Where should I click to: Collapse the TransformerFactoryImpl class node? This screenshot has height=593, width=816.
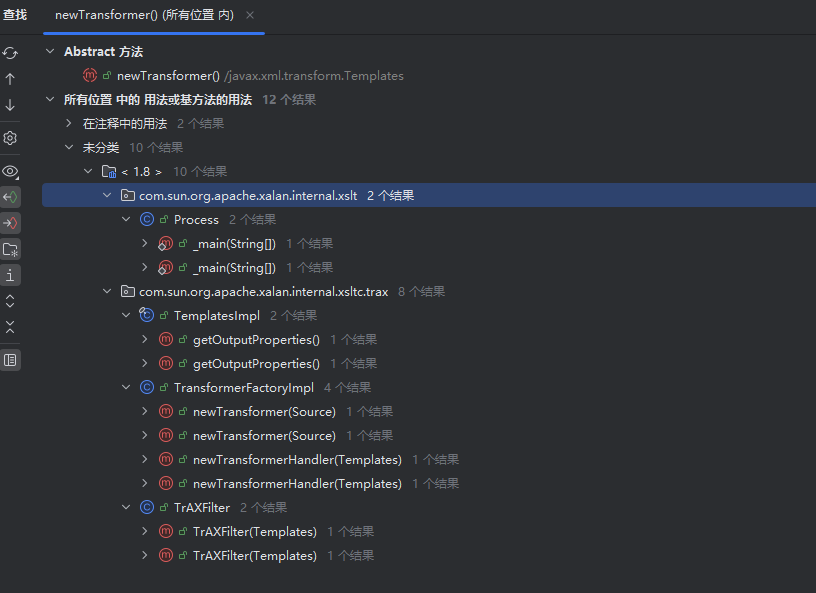pyautogui.click(x=126, y=387)
